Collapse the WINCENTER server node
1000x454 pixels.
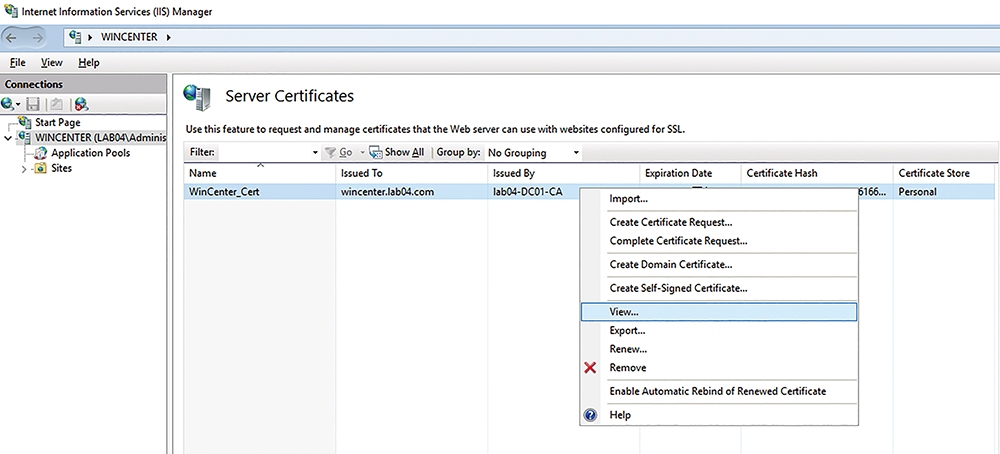click(x=8, y=138)
